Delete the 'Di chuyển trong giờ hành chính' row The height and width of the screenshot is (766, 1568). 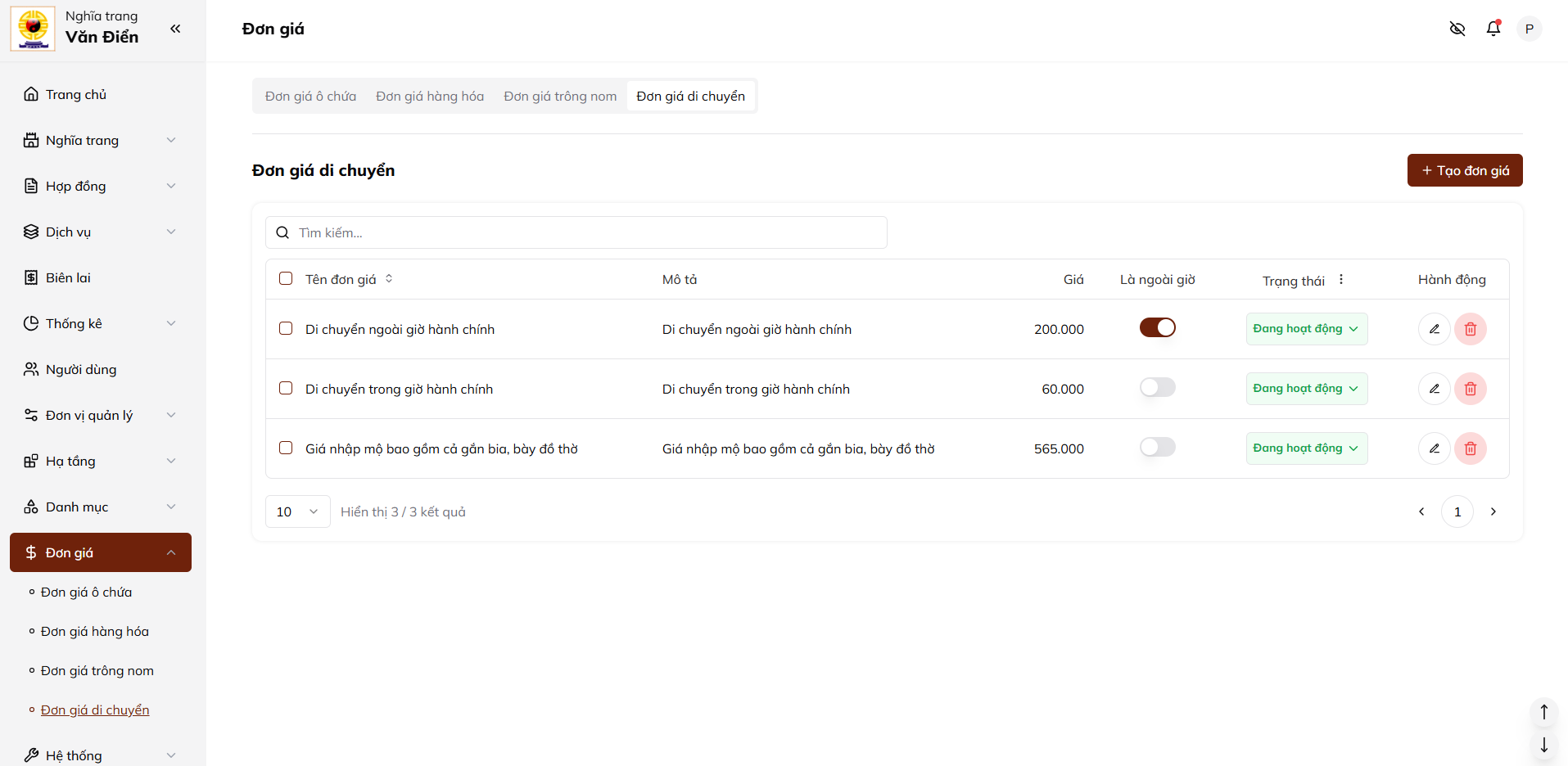[1470, 389]
